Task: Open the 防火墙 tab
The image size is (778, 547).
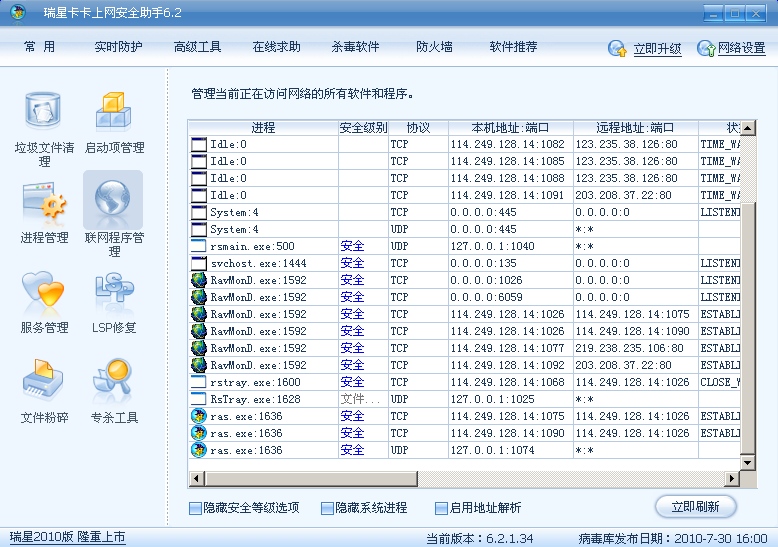Action: point(434,47)
